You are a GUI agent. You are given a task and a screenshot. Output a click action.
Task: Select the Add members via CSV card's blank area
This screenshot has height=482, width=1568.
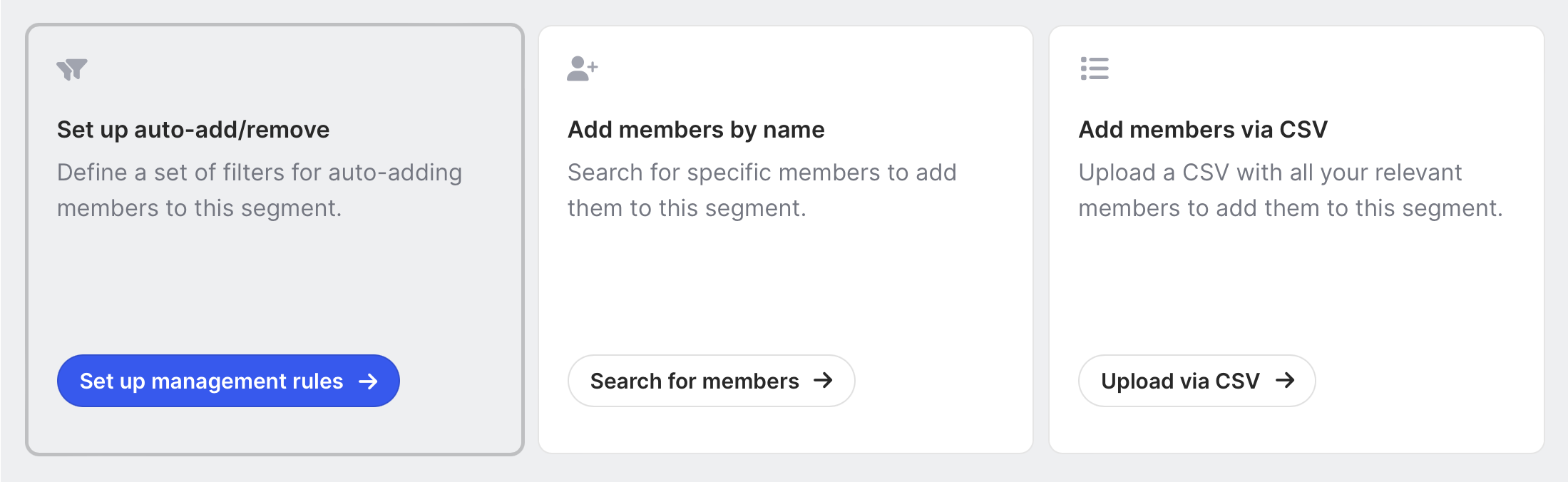1296,285
